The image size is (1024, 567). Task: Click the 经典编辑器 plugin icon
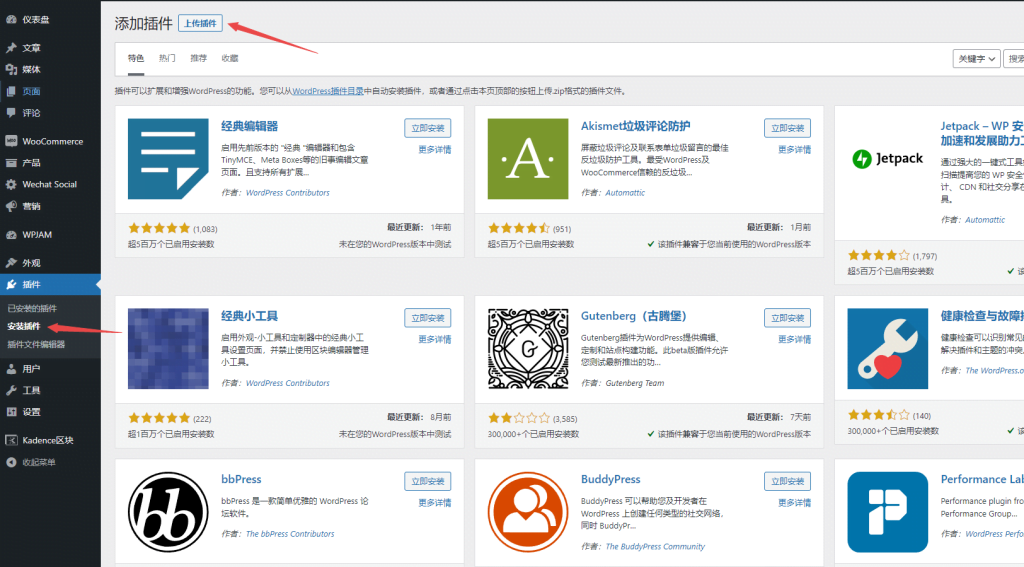[x=168, y=159]
